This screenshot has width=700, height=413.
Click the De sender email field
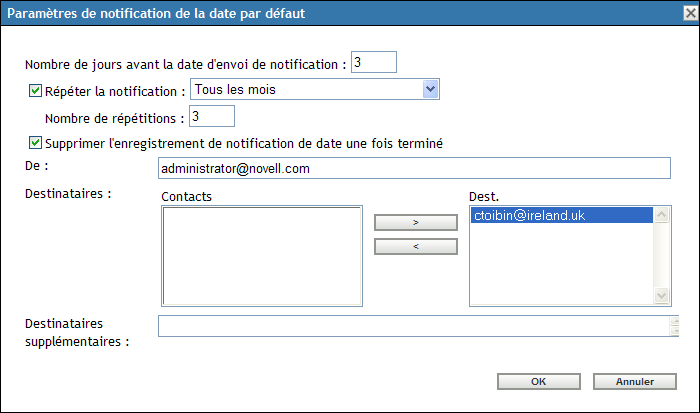[x=412, y=168]
